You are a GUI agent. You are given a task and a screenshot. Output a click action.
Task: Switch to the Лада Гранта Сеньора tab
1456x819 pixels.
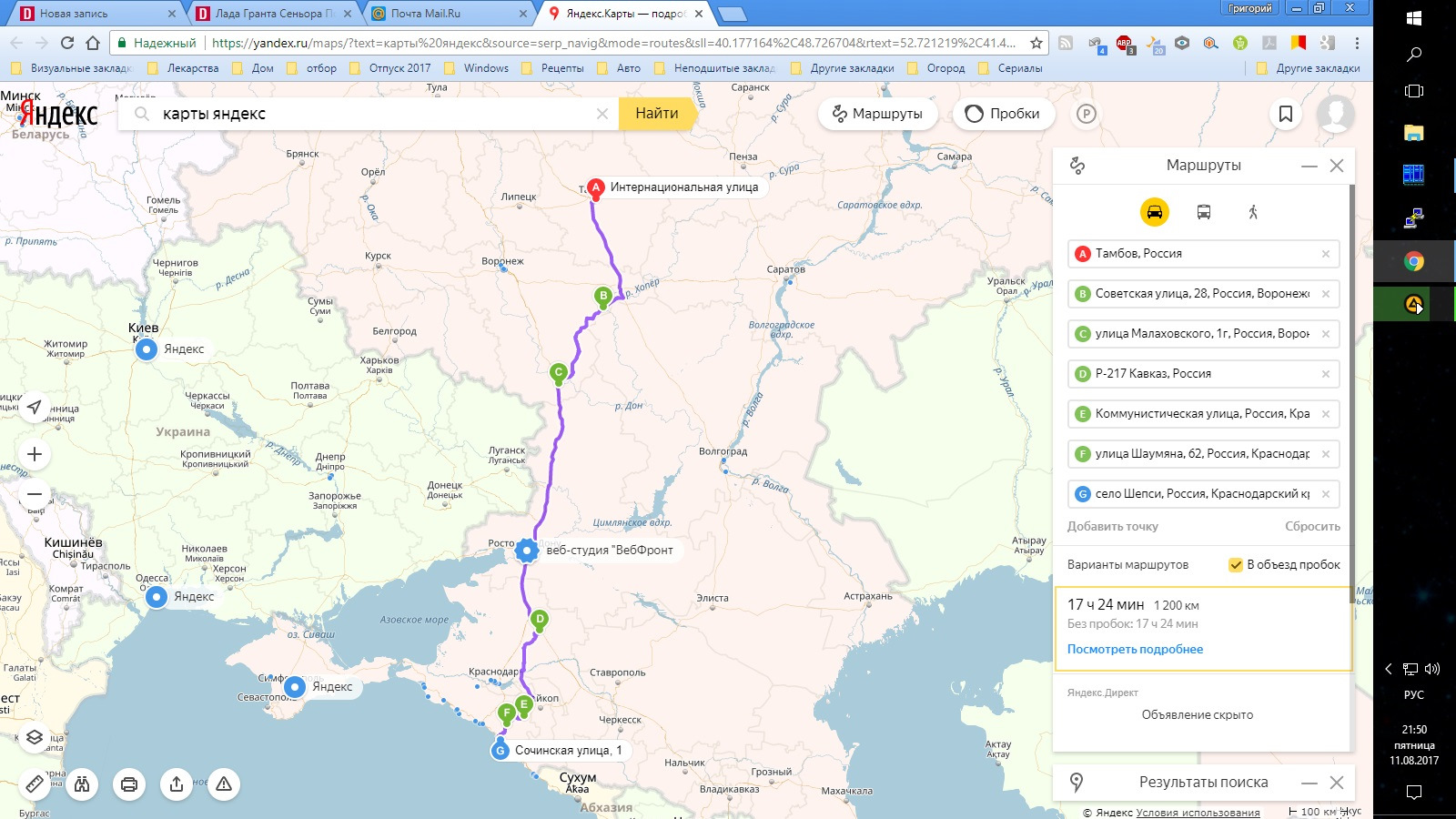pos(273,14)
